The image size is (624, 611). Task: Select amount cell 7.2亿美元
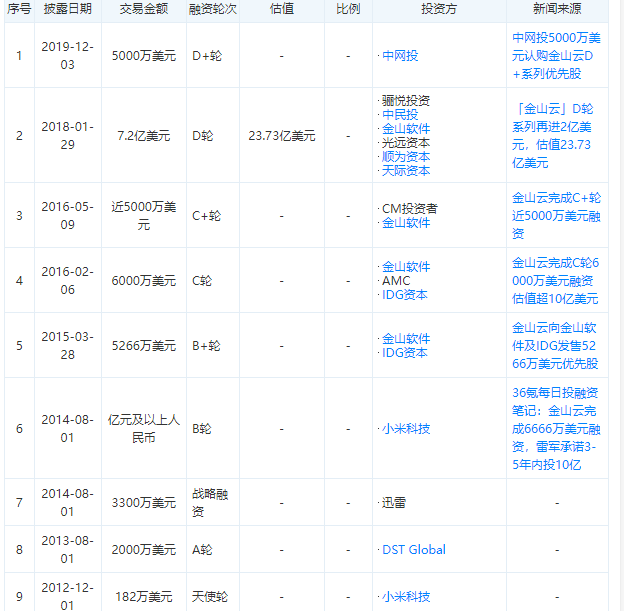(x=144, y=136)
